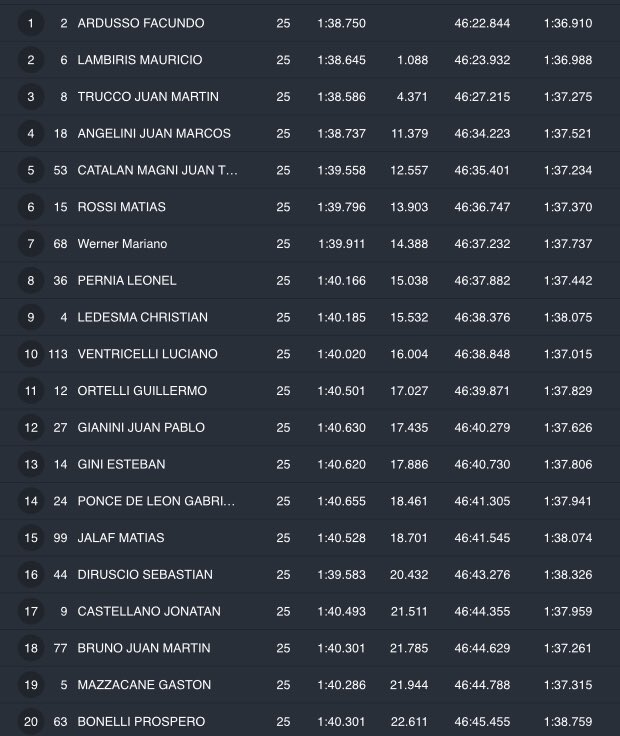This screenshot has width=620, height=736.
Task: Select the truncated name CATALAN MAGNI JUAN T…
Action: click(158, 170)
